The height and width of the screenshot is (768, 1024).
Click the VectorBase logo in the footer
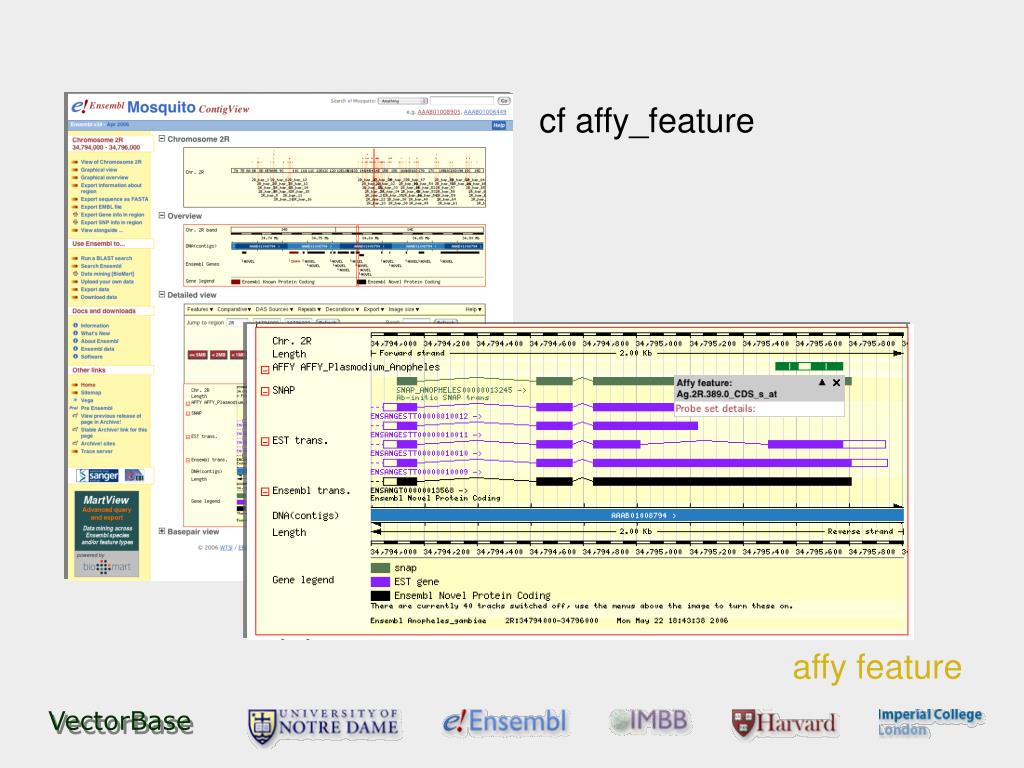coord(121,722)
